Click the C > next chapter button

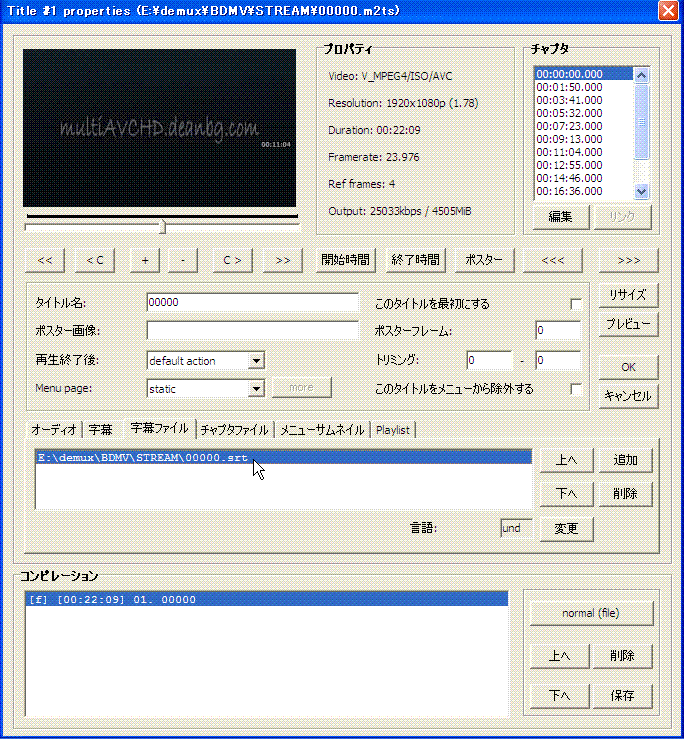233,260
